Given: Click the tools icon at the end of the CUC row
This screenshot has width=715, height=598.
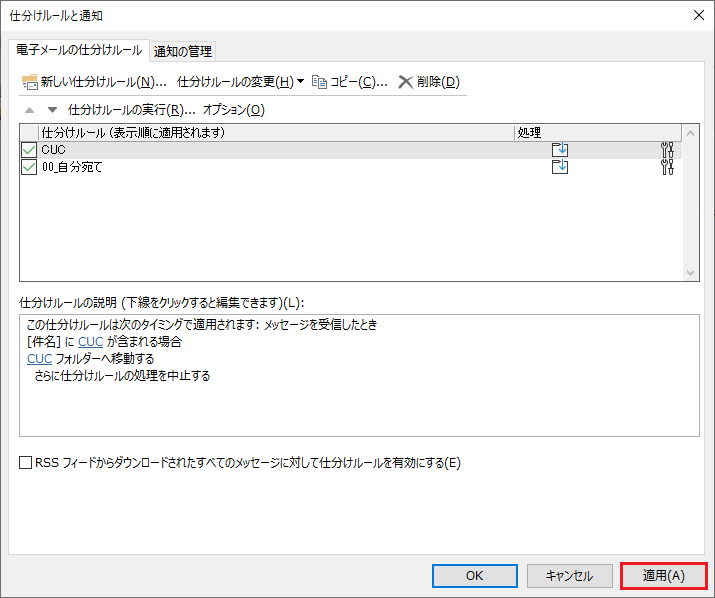Looking at the screenshot, I should point(668,150).
